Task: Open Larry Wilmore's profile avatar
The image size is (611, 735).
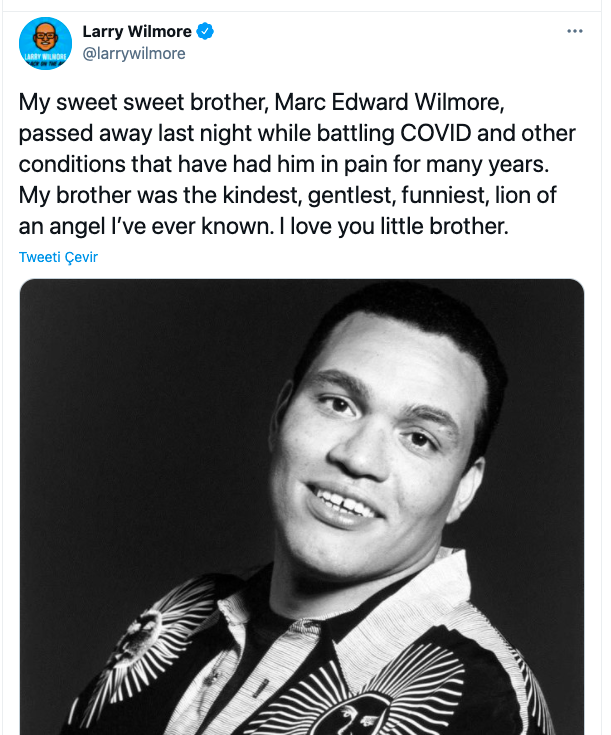Action: click(x=45, y=43)
